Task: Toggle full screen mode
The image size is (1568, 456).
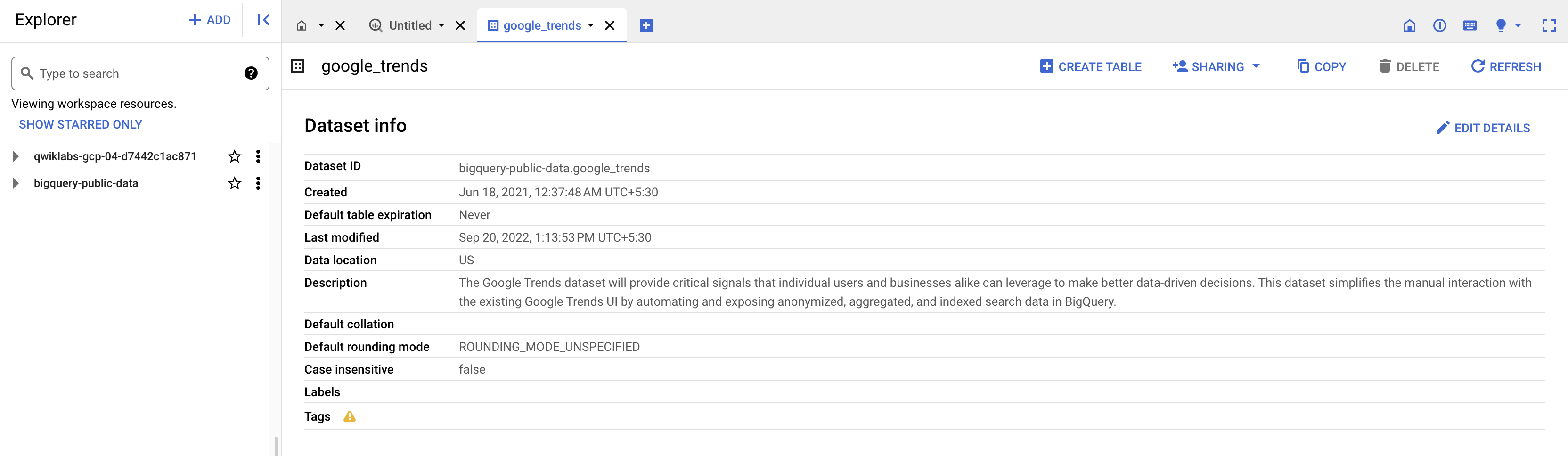Action: (1549, 25)
